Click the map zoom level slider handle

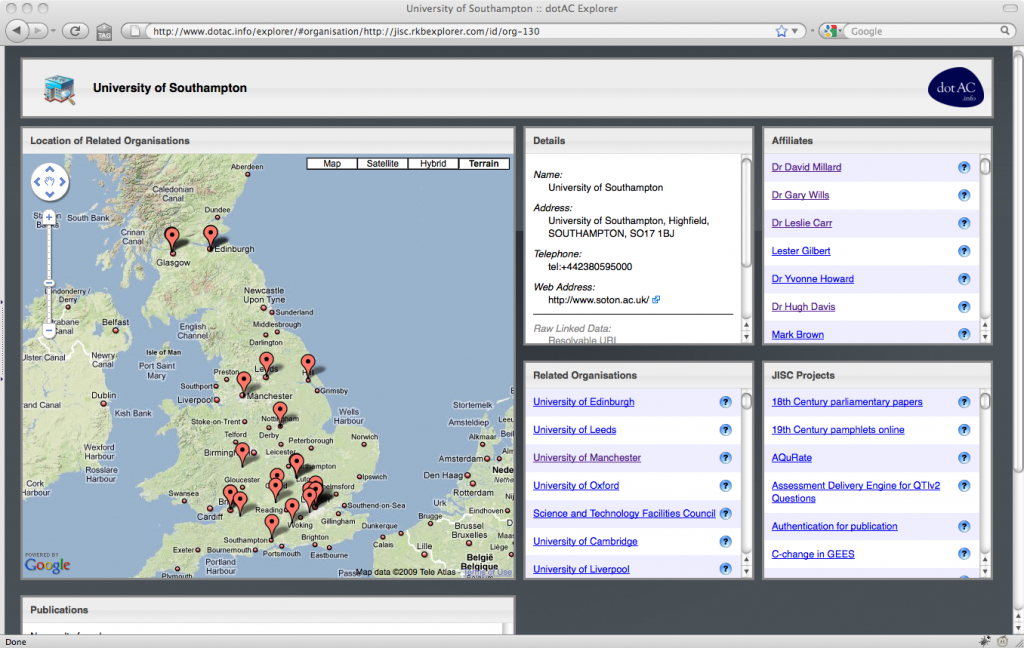coord(49,283)
